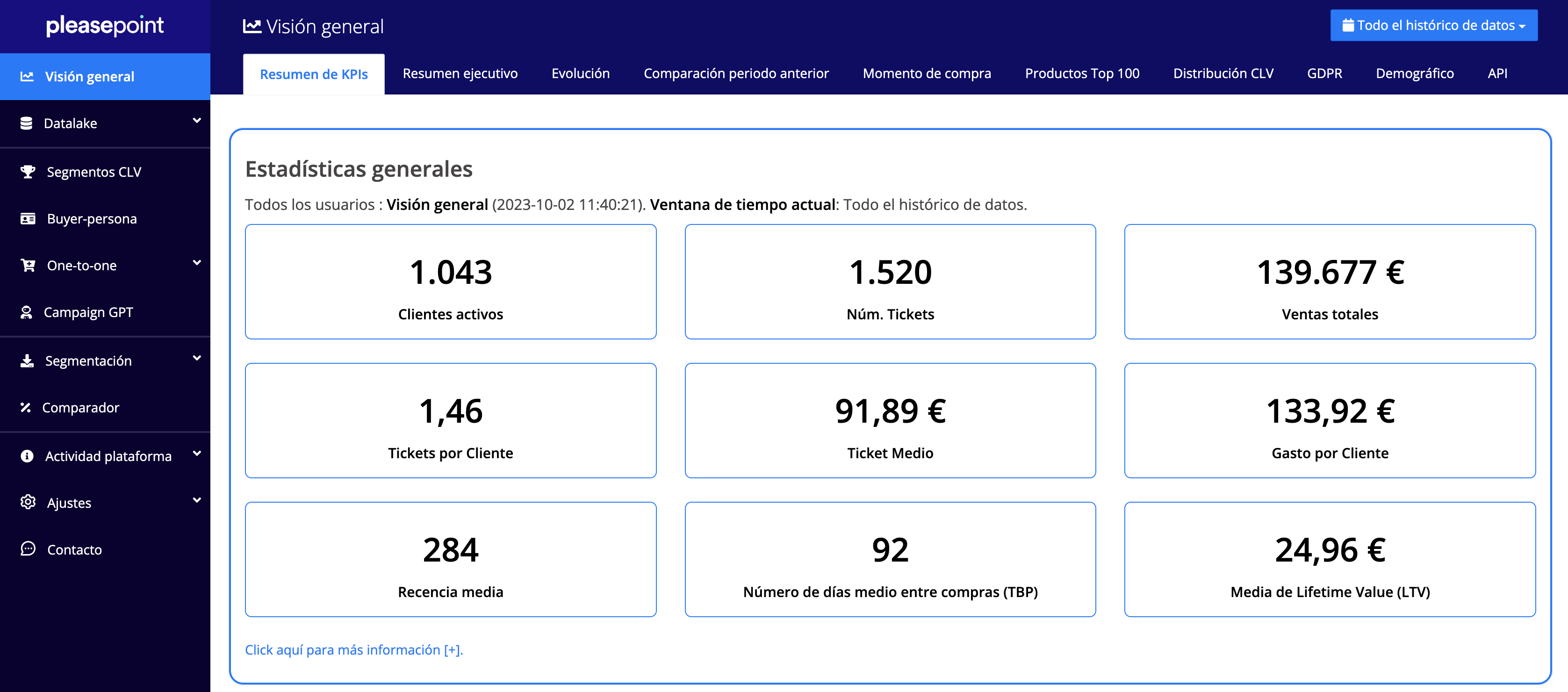Screen dimensions: 1568x692
Task: Open the Productos Top 100 tab
Action: tap(1082, 74)
